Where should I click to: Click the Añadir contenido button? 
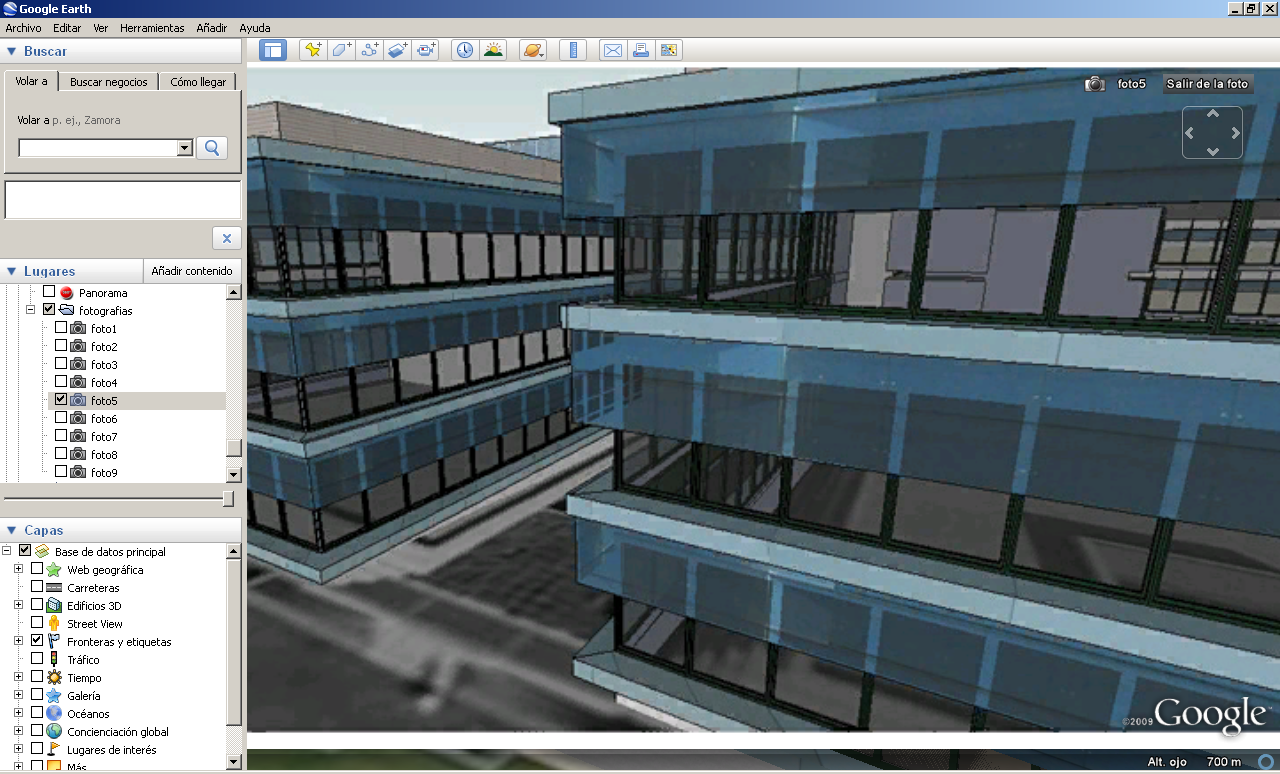click(192, 271)
